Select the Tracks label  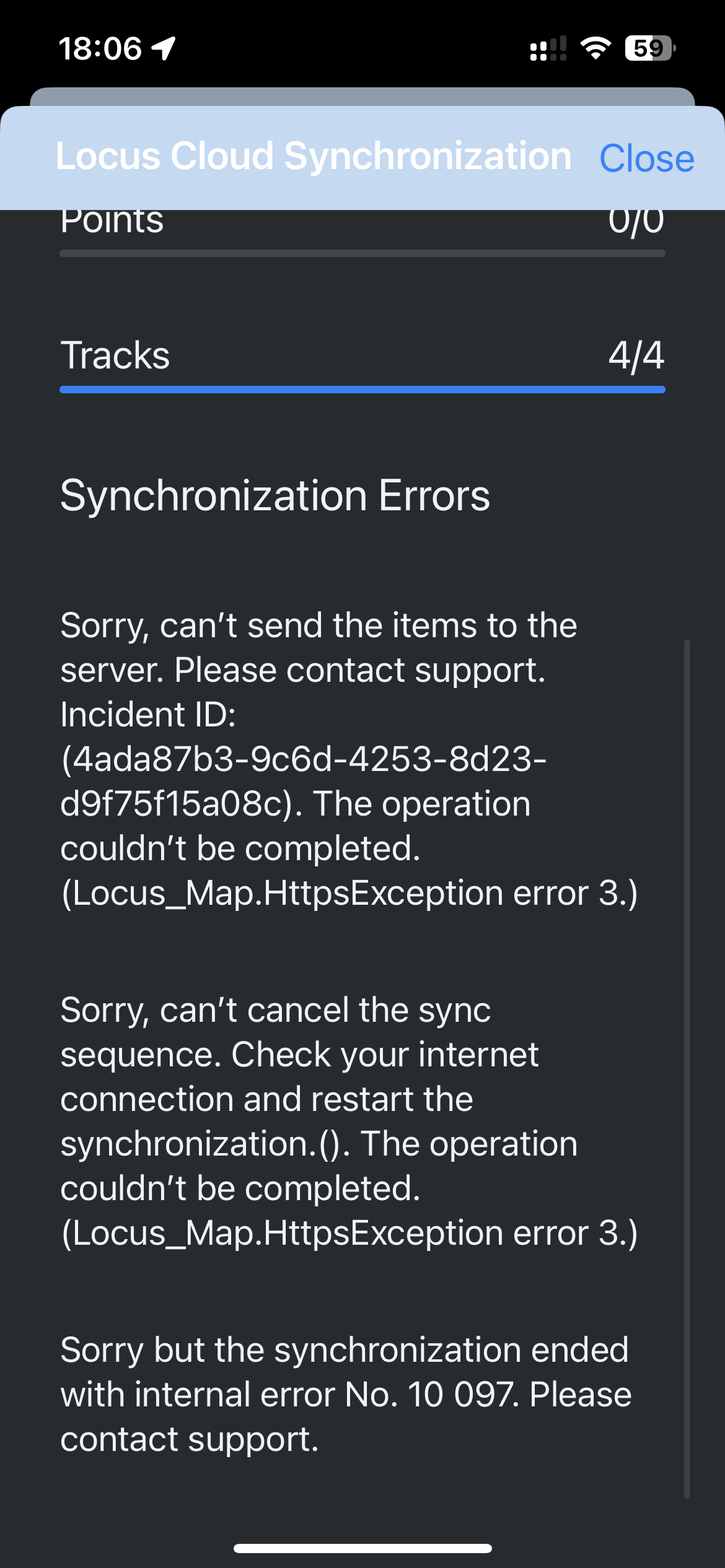[x=115, y=355]
